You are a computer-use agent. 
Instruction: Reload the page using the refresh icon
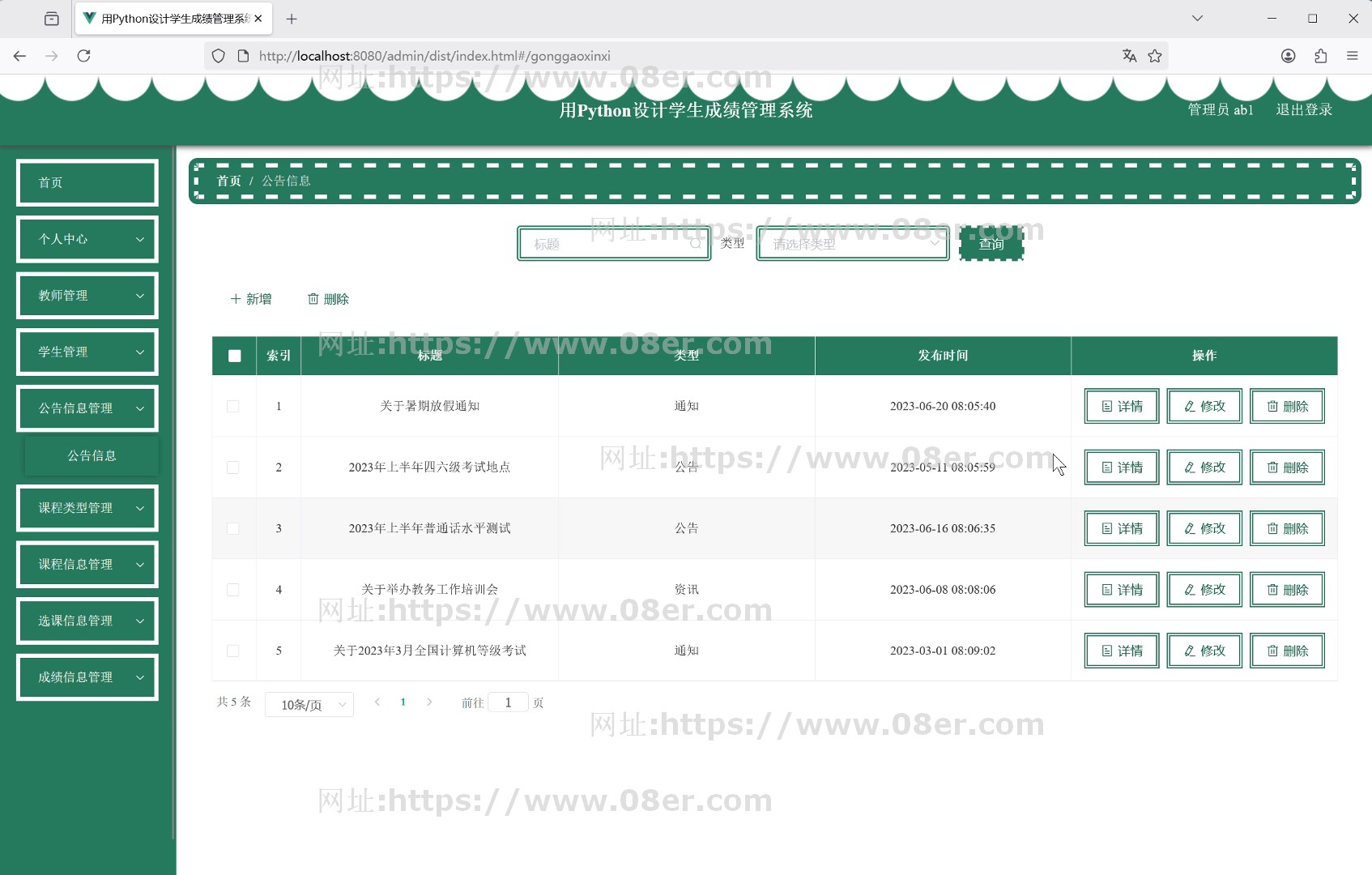coord(83,56)
